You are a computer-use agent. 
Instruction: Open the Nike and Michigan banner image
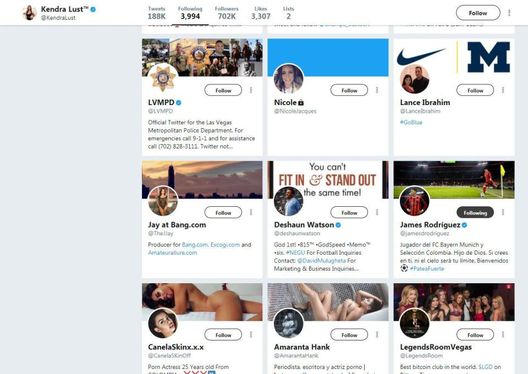454,57
